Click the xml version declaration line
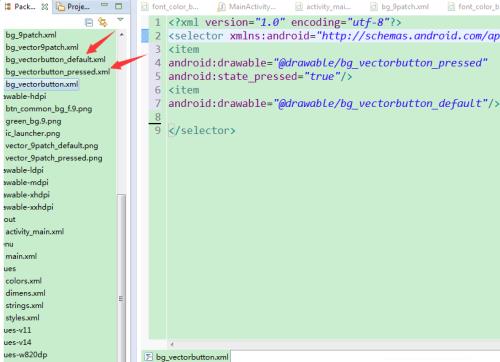 (285, 23)
